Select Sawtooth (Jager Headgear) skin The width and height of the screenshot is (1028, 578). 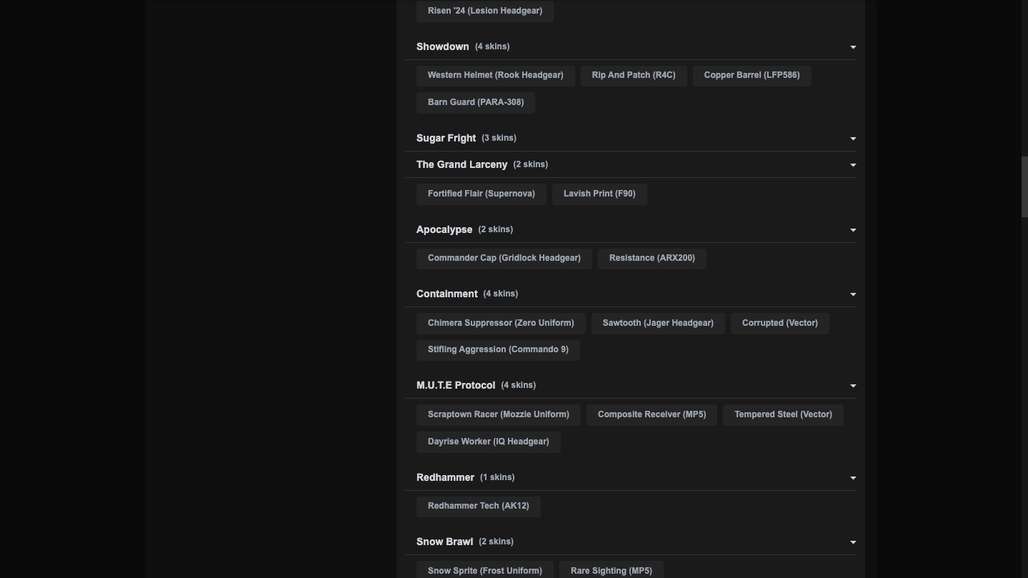click(658, 323)
